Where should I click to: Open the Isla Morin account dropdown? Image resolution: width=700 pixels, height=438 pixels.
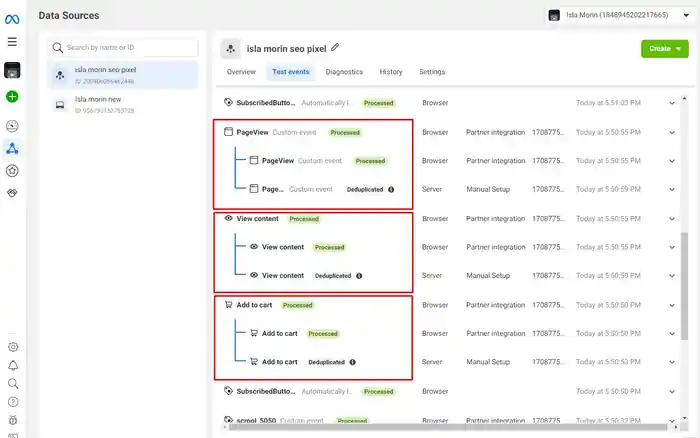[x=619, y=15]
